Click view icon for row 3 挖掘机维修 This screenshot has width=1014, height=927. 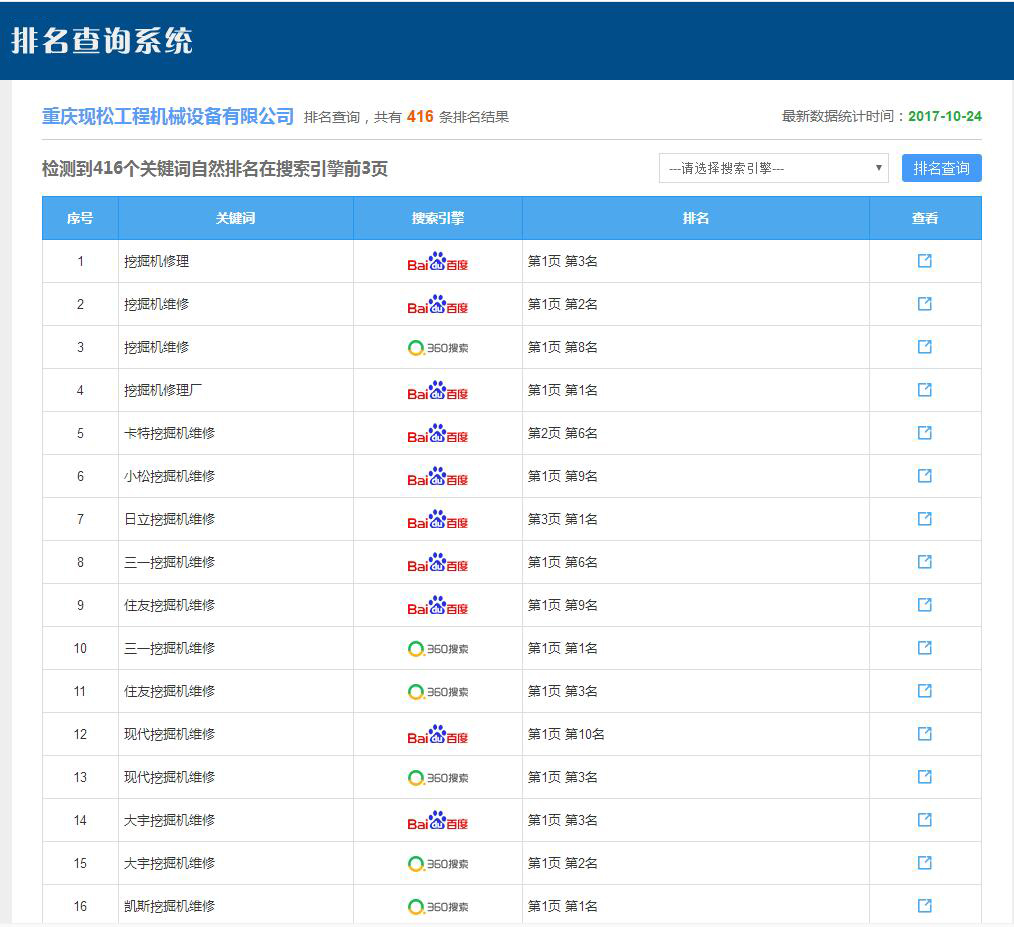pos(925,347)
